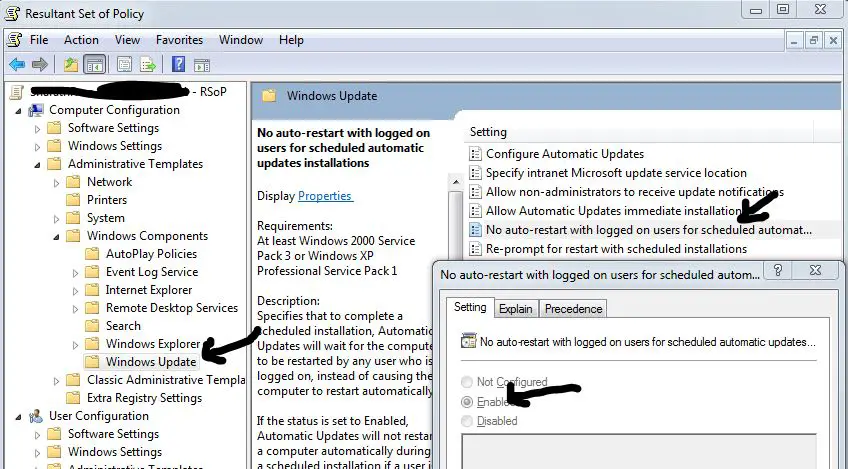Screen dimensions: 848x469
Task: Click the Computer Configuration computer icon
Action: point(36,110)
